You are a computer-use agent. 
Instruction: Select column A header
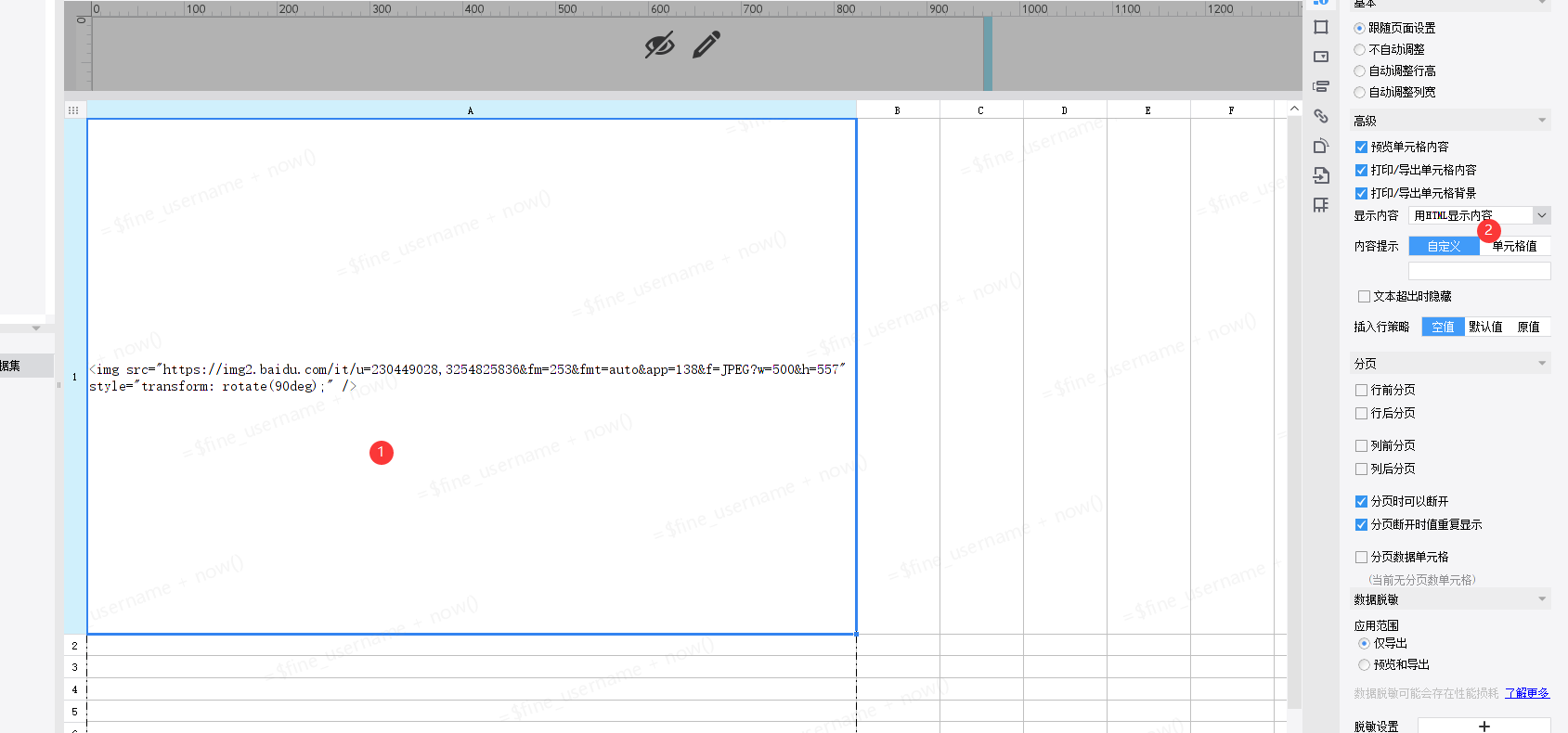coord(471,110)
